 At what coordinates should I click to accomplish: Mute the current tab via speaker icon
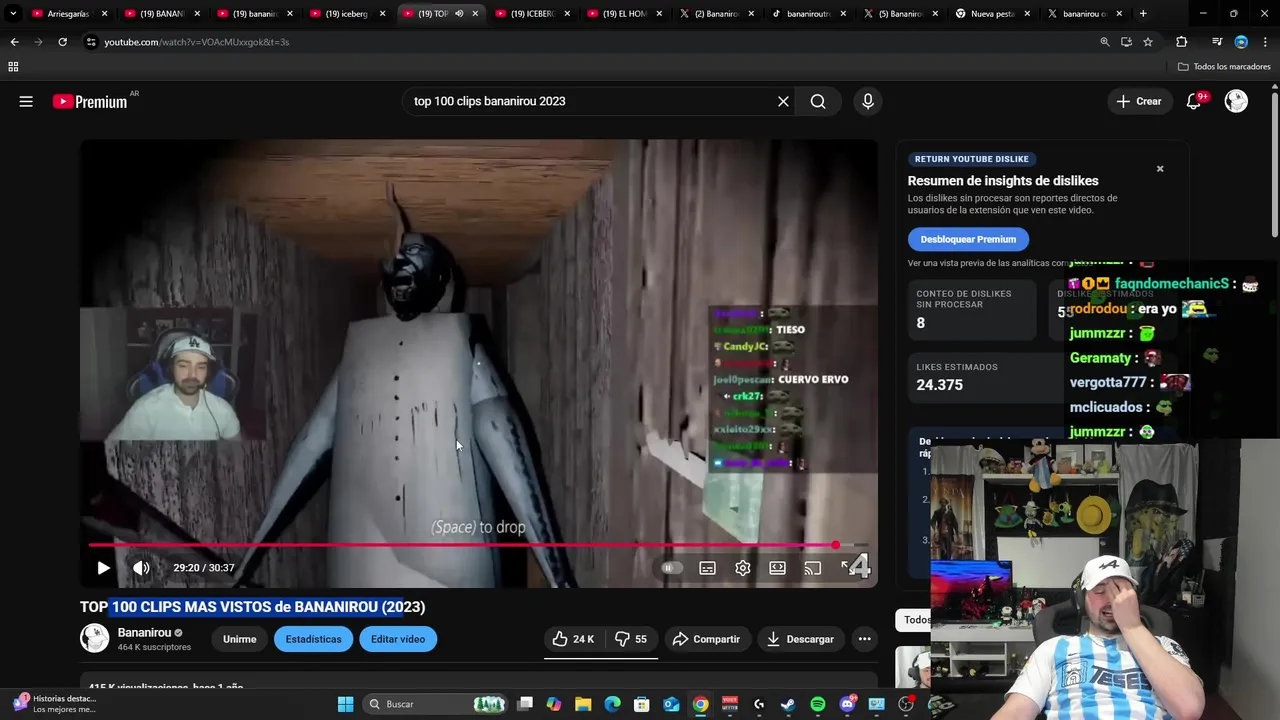(x=459, y=14)
